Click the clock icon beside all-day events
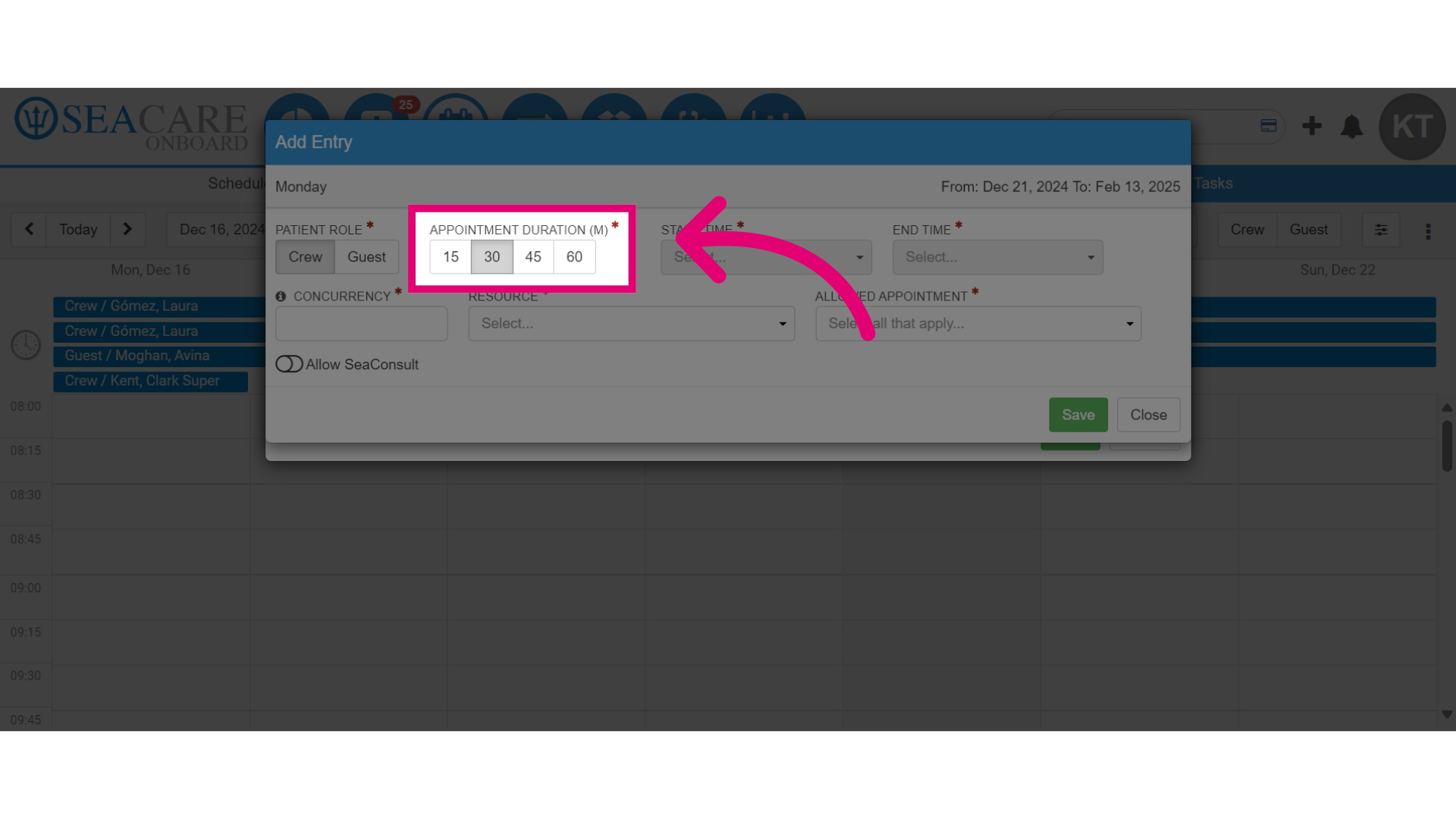Image resolution: width=1456 pixels, height=819 pixels. 26,345
